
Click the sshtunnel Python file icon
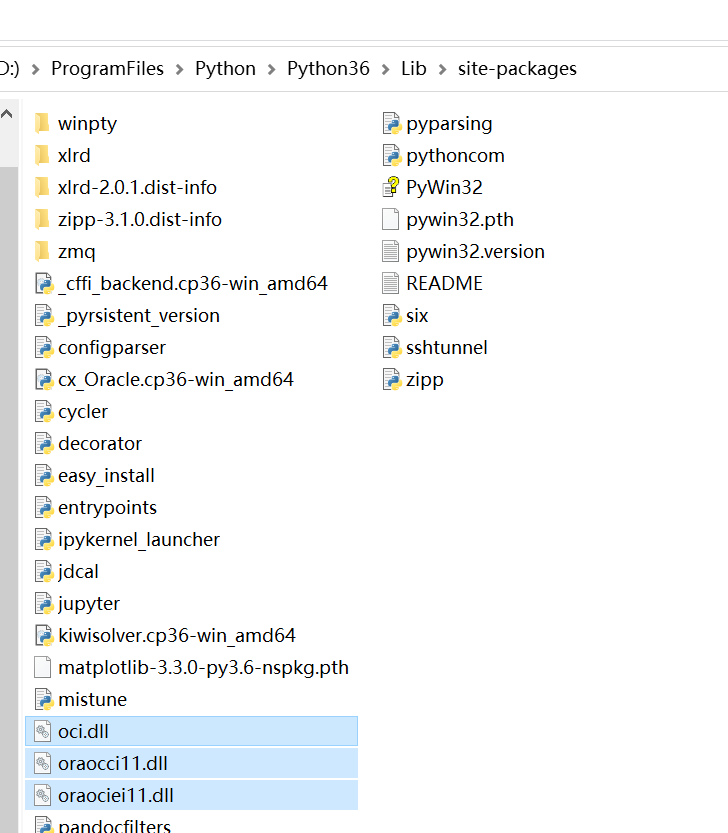pos(392,347)
